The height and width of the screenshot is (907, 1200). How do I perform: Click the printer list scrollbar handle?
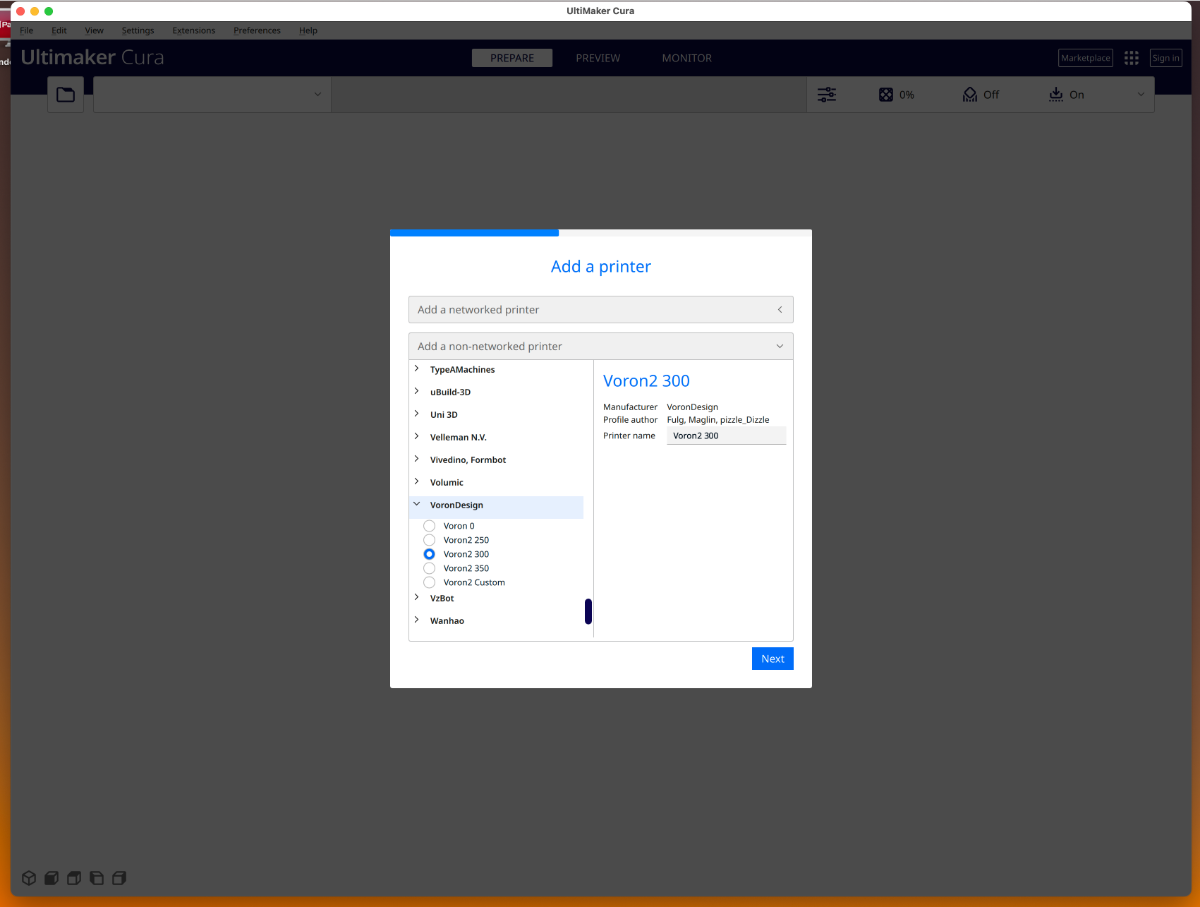[x=588, y=612]
